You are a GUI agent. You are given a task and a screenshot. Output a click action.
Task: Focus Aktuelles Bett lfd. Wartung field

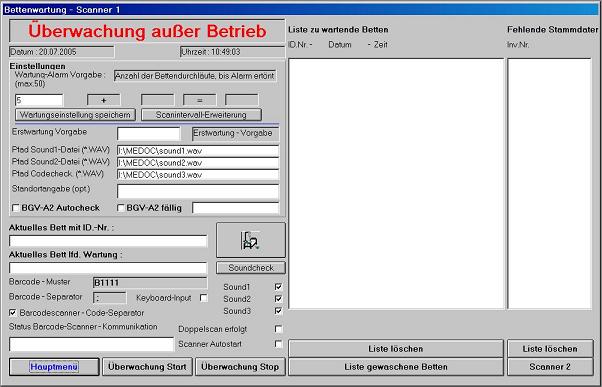point(108,268)
